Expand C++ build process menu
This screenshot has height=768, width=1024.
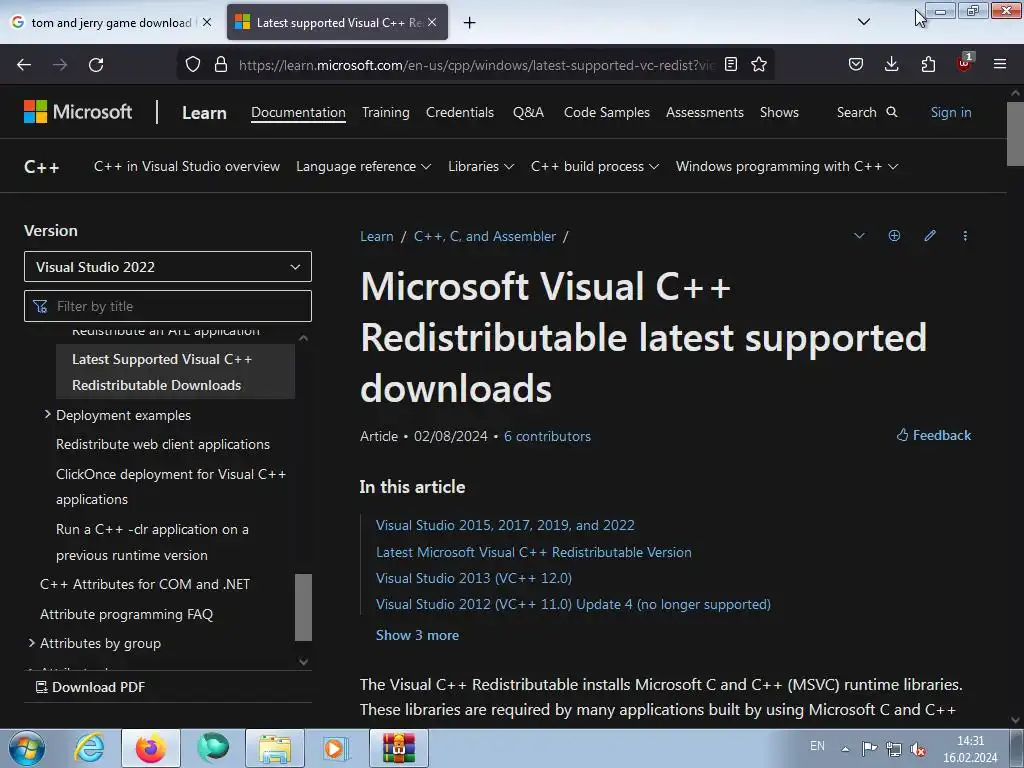pos(594,167)
